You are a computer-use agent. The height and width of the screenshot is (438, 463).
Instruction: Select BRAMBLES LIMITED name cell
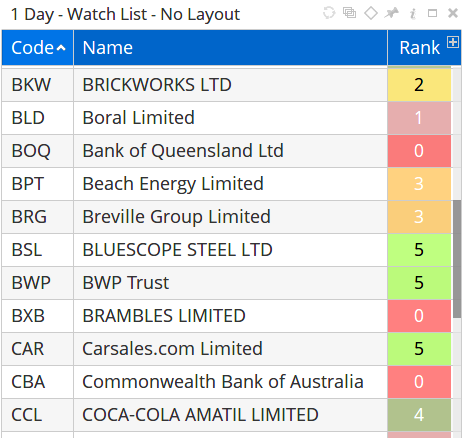230,316
